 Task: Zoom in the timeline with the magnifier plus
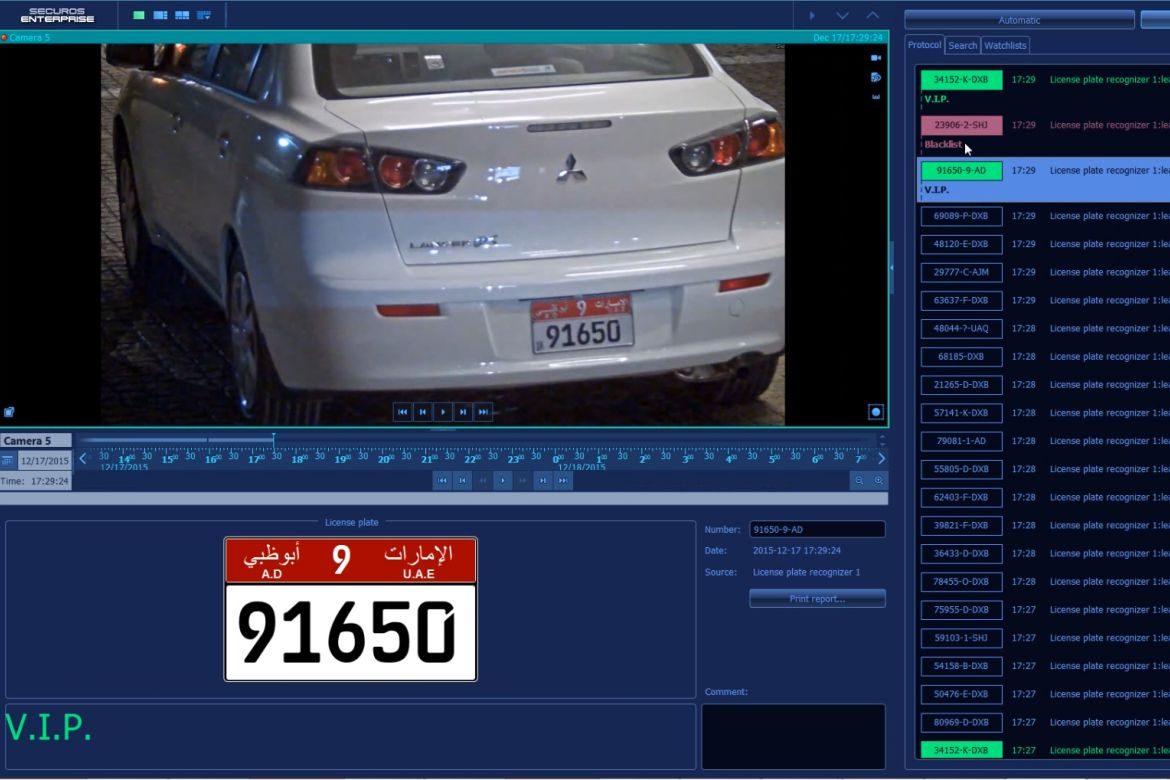tap(879, 481)
